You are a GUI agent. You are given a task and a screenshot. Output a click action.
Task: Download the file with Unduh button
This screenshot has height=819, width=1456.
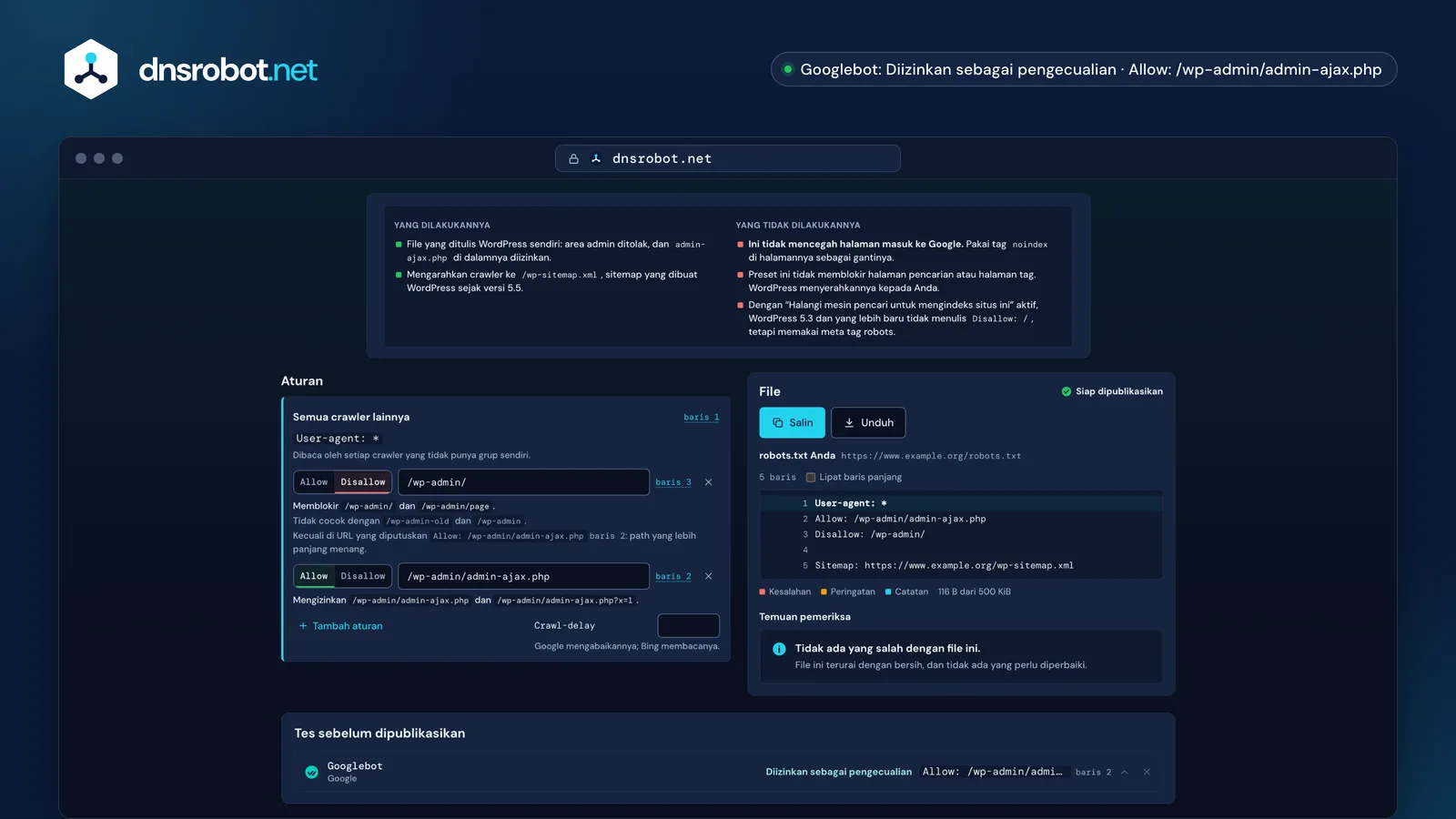[x=868, y=422]
